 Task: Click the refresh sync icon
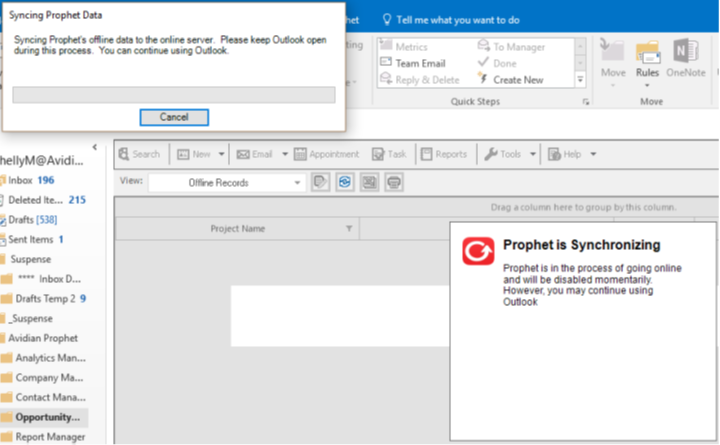[345, 183]
